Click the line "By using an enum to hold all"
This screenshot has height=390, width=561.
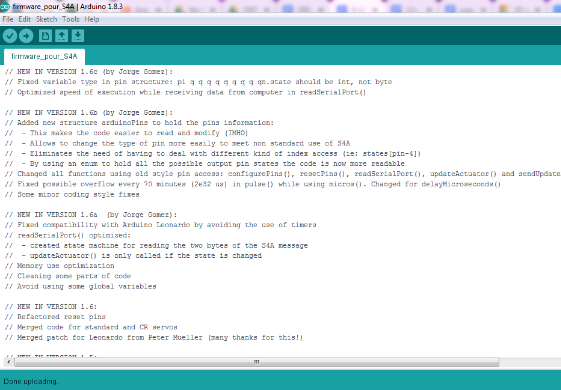(x=205, y=164)
